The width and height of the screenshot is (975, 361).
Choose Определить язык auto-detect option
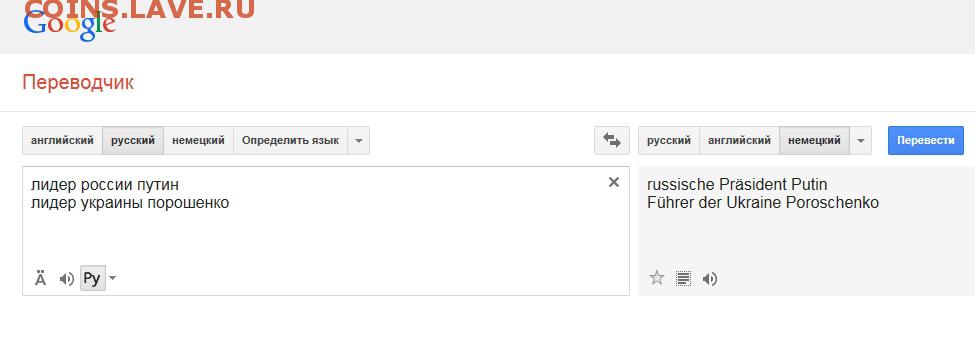(290, 140)
